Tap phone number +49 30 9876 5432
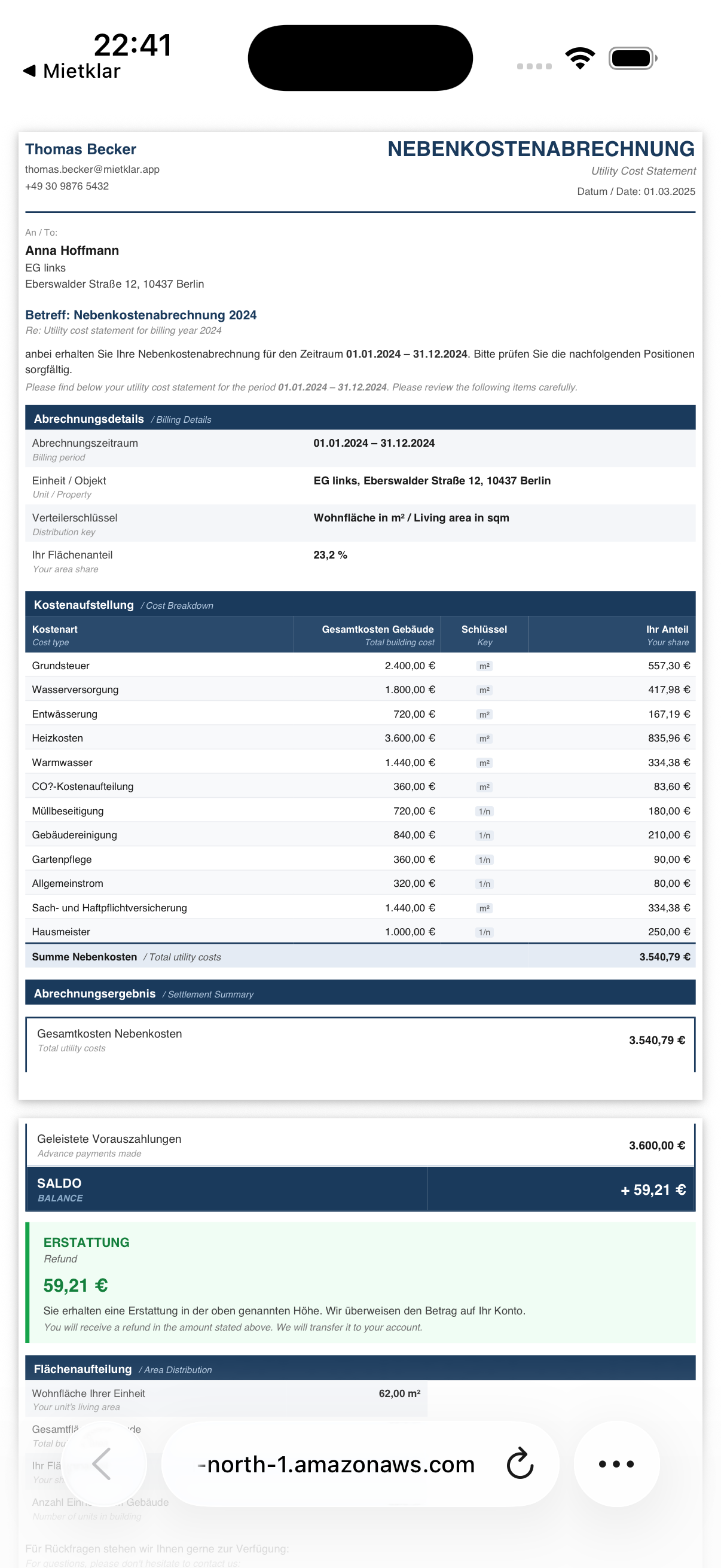 point(67,186)
